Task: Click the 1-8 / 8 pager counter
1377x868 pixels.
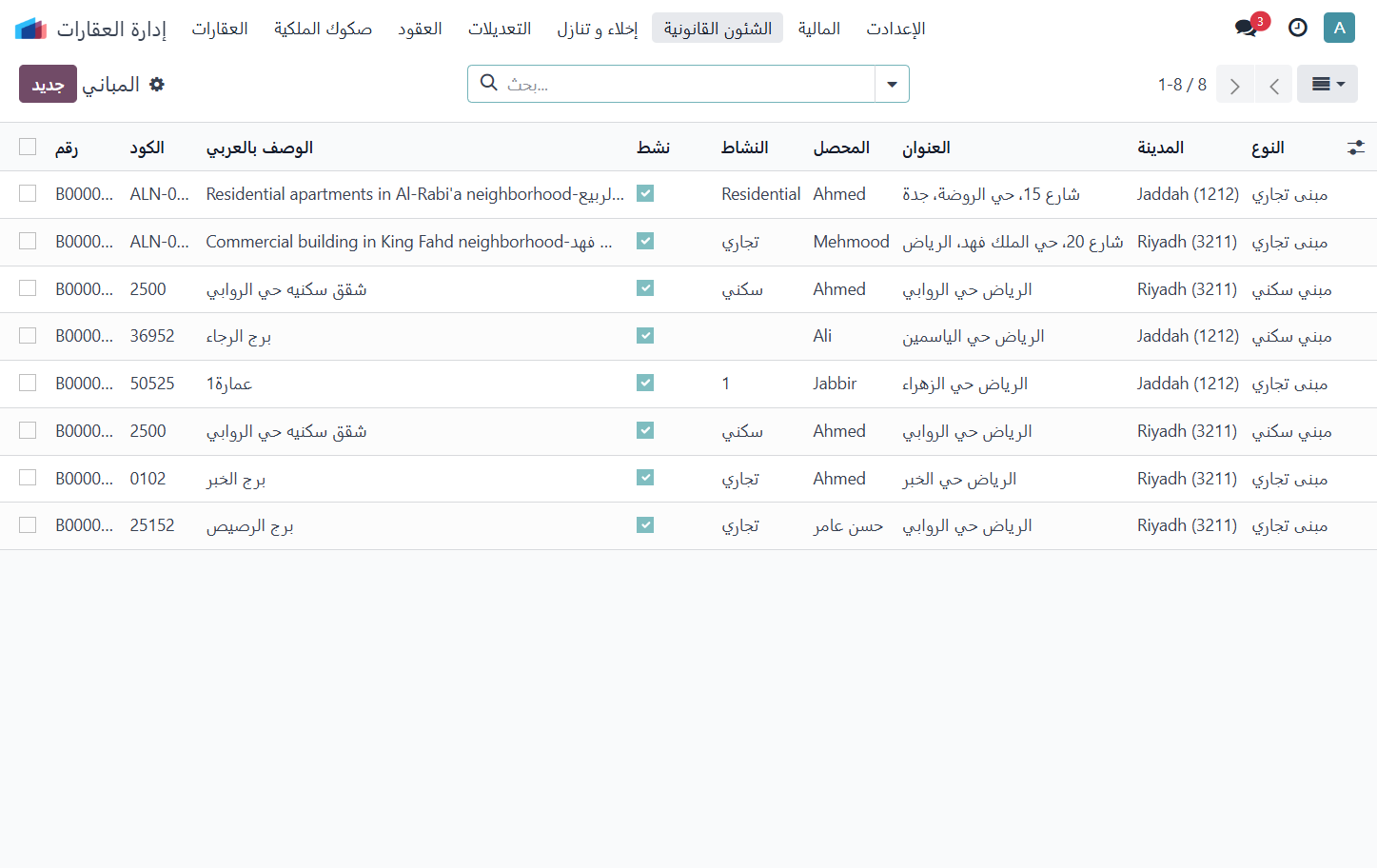Action: click(x=1182, y=85)
